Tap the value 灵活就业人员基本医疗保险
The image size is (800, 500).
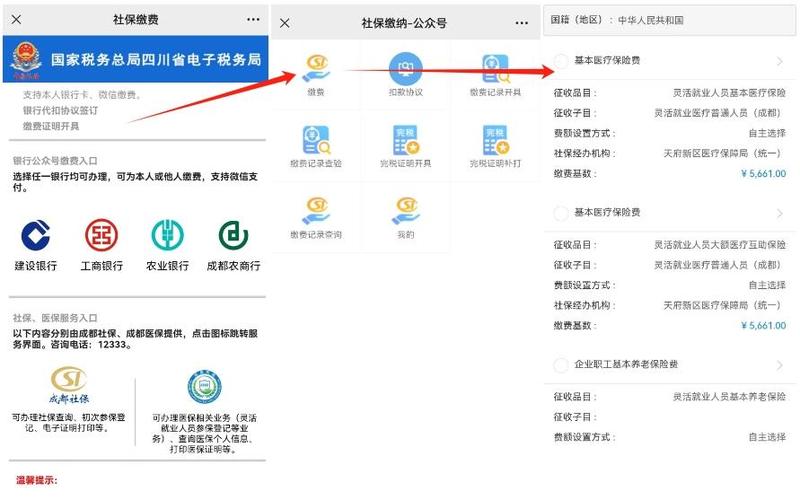729,93
